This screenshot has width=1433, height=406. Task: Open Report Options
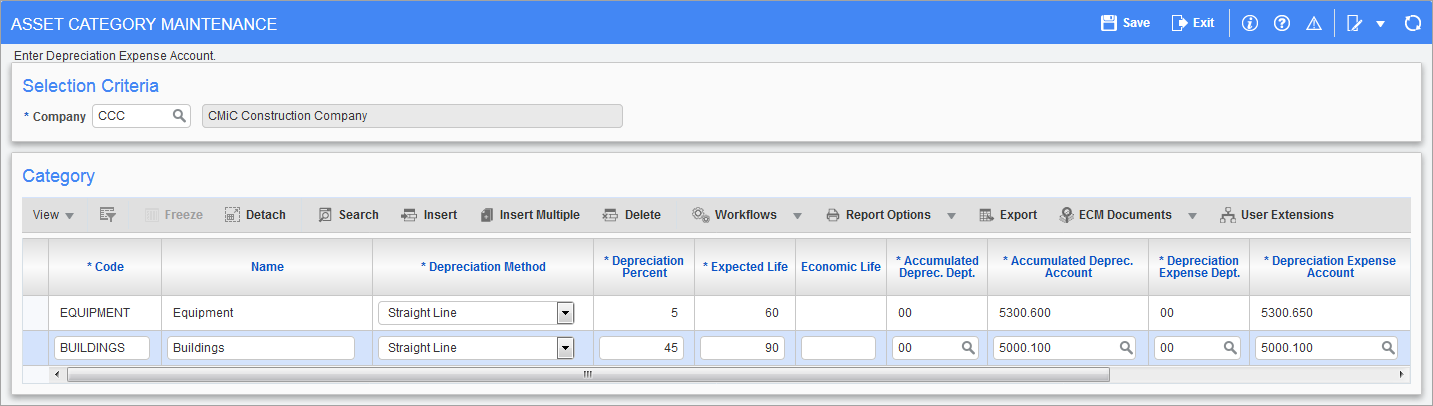point(878,215)
